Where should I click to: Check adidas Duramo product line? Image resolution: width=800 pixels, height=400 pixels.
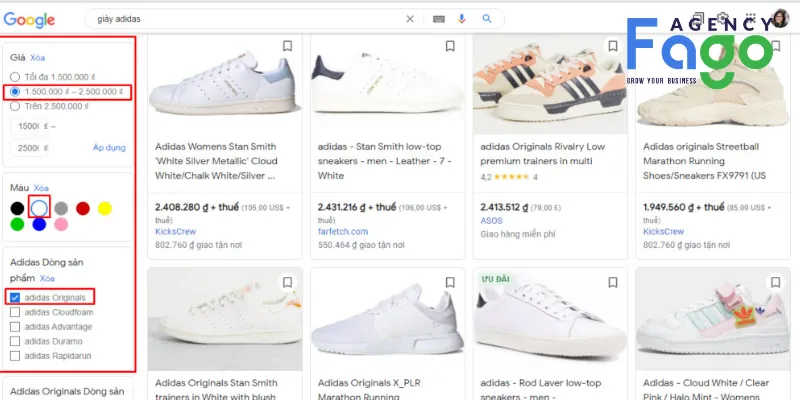(x=15, y=341)
